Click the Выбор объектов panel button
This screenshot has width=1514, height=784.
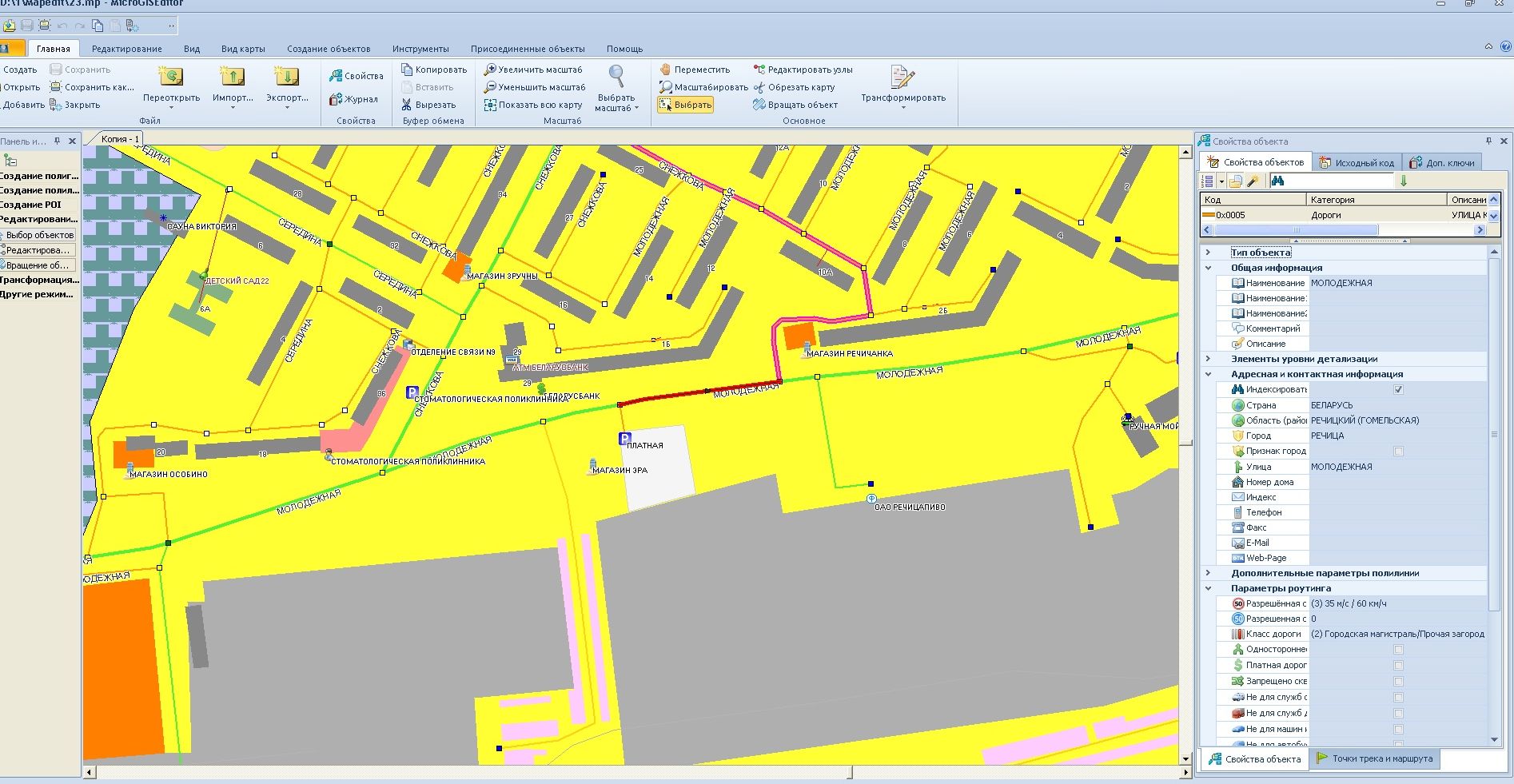pos(39,235)
